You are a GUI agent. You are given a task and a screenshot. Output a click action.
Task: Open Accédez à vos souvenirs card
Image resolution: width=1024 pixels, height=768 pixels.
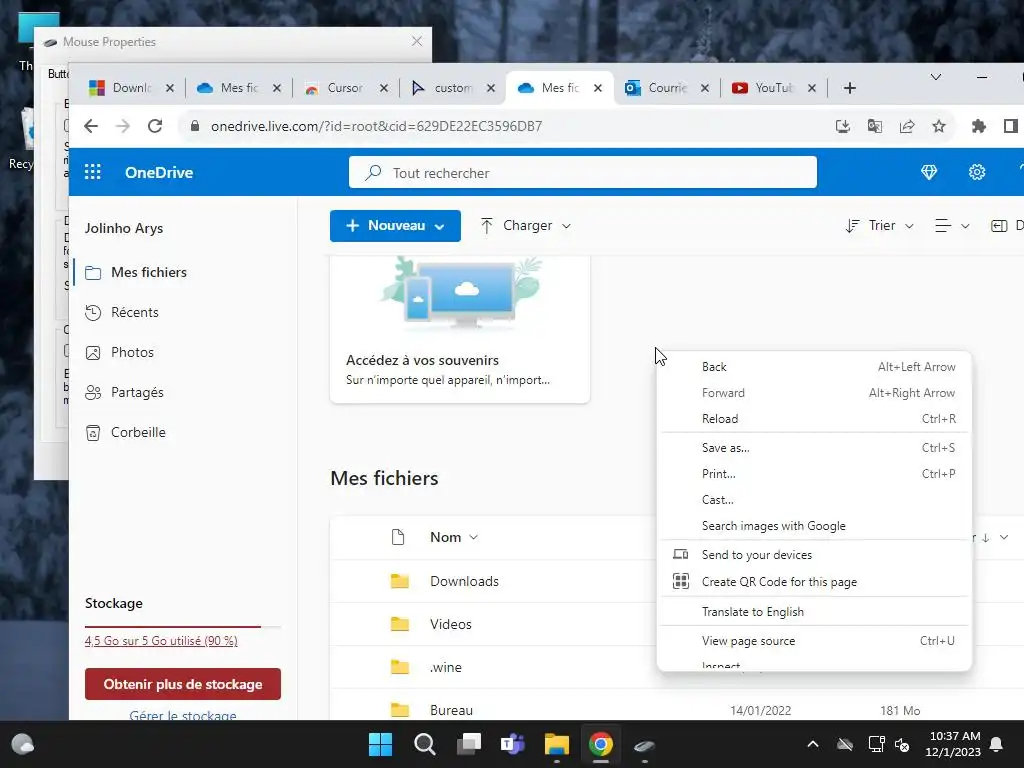click(460, 329)
